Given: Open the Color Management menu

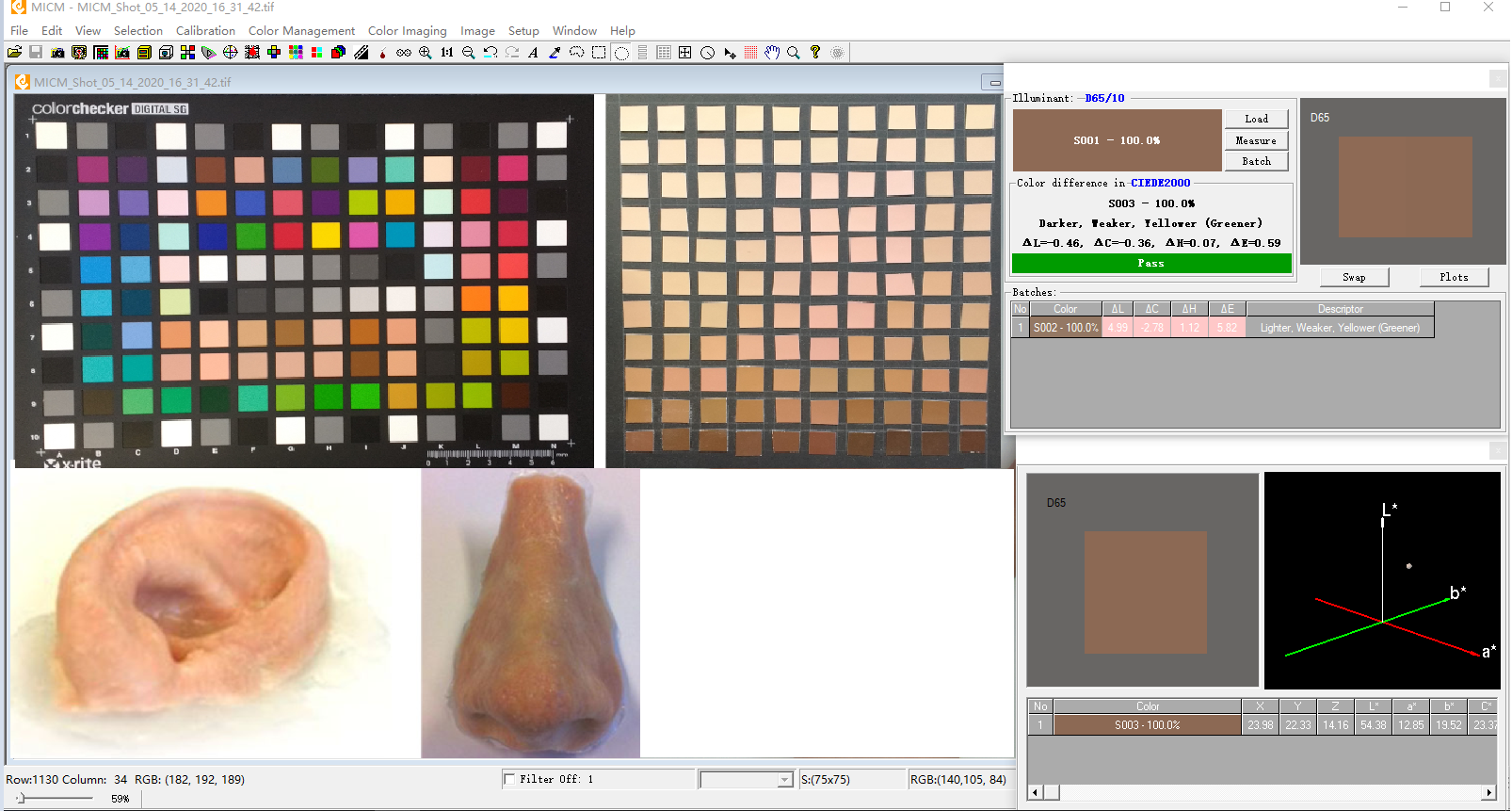Looking at the screenshot, I should (301, 31).
